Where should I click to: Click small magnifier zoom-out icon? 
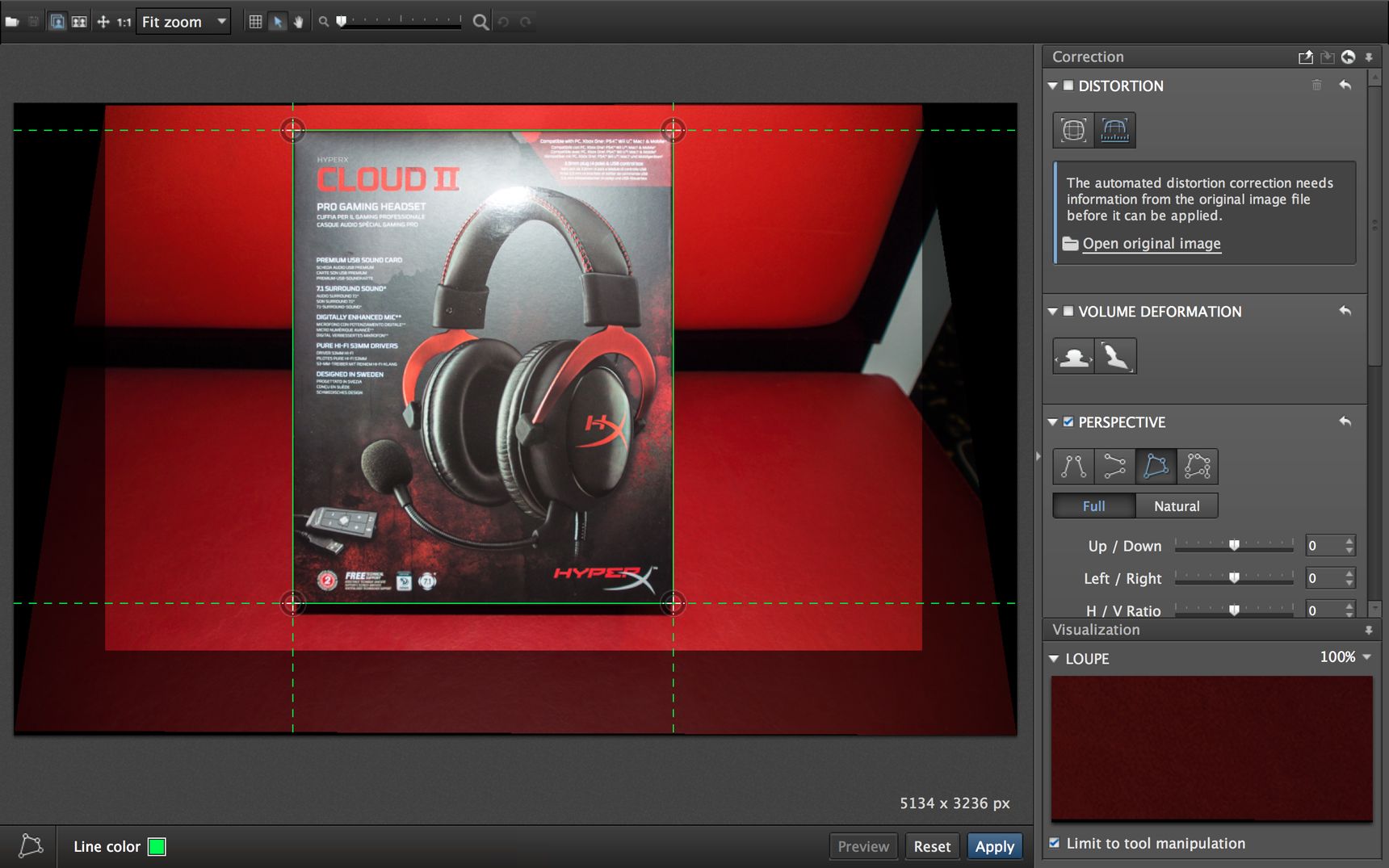[324, 22]
